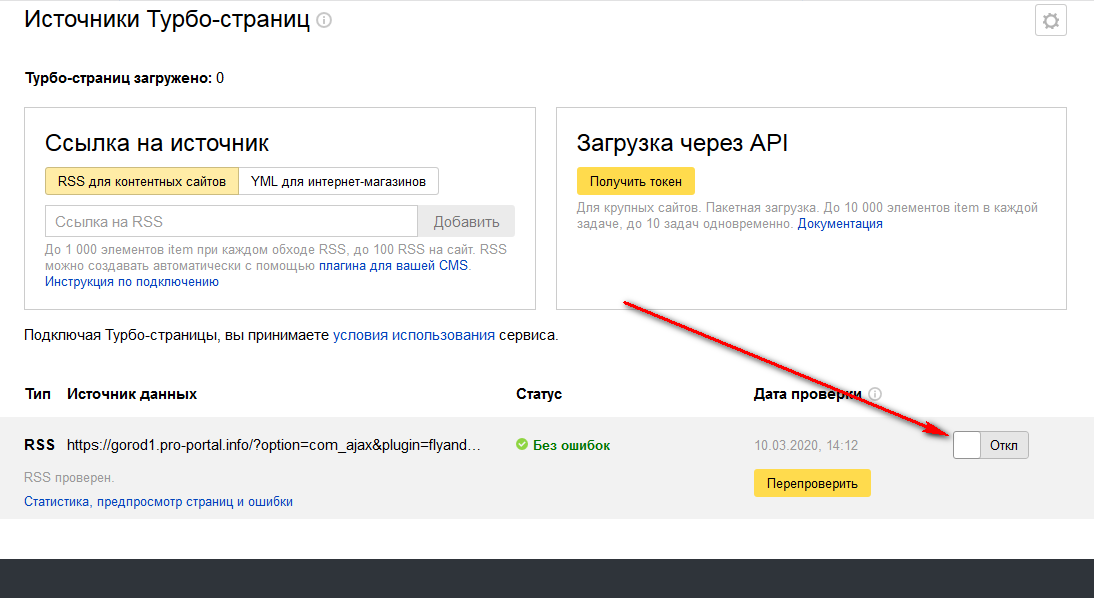Open settings via the gear icon

click(x=1050, y=21)
